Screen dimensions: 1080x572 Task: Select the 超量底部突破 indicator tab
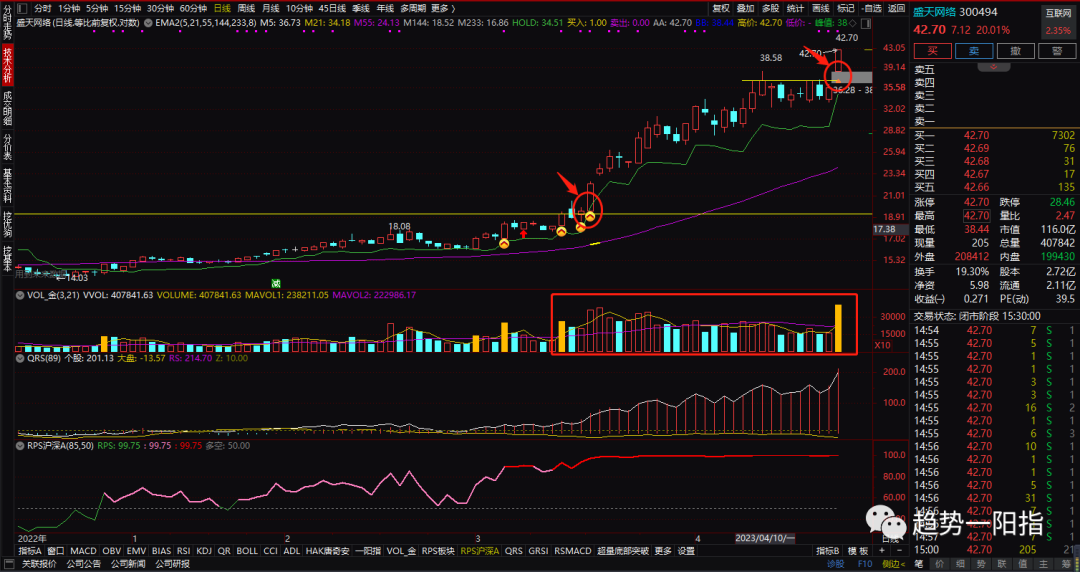tap(623, 551)
